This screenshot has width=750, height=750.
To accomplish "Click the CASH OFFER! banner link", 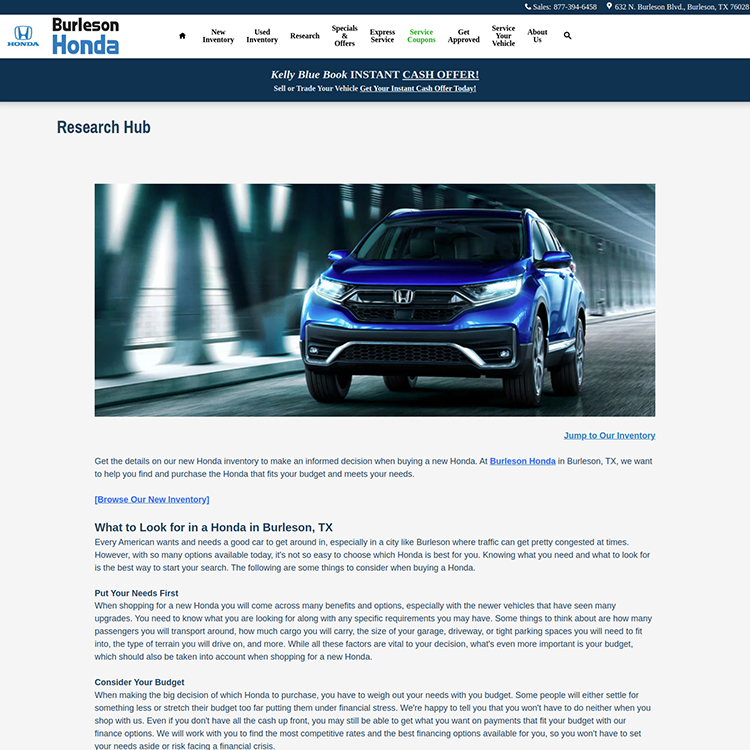I will coord(441,75).
